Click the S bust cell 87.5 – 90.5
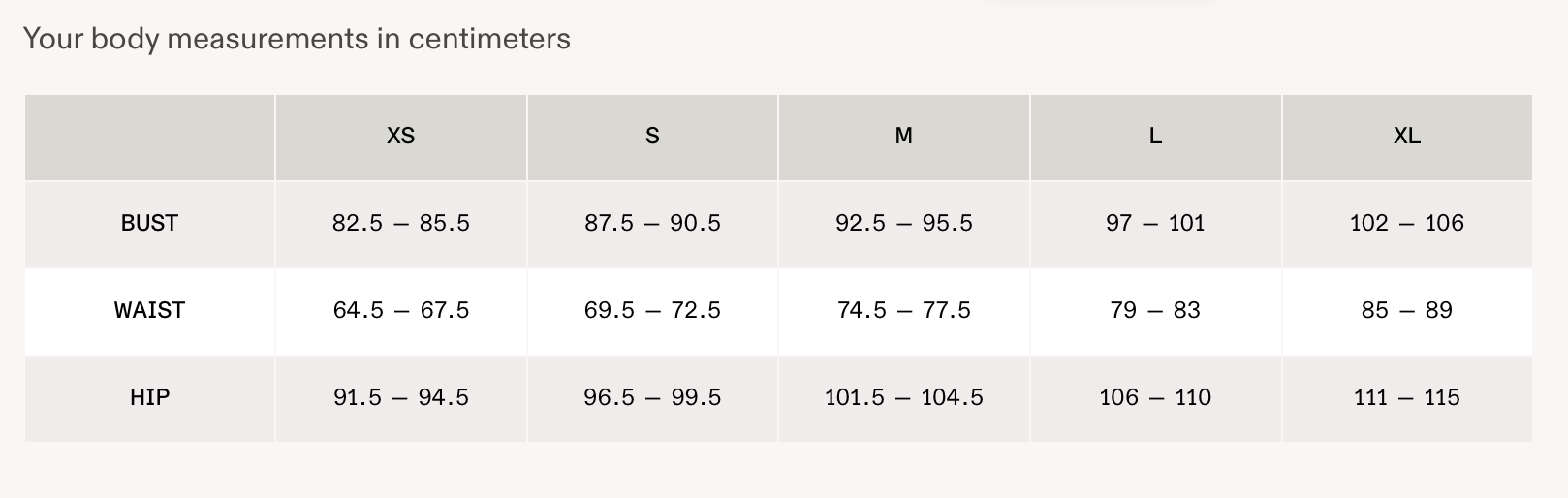 (x=652, y=224)
